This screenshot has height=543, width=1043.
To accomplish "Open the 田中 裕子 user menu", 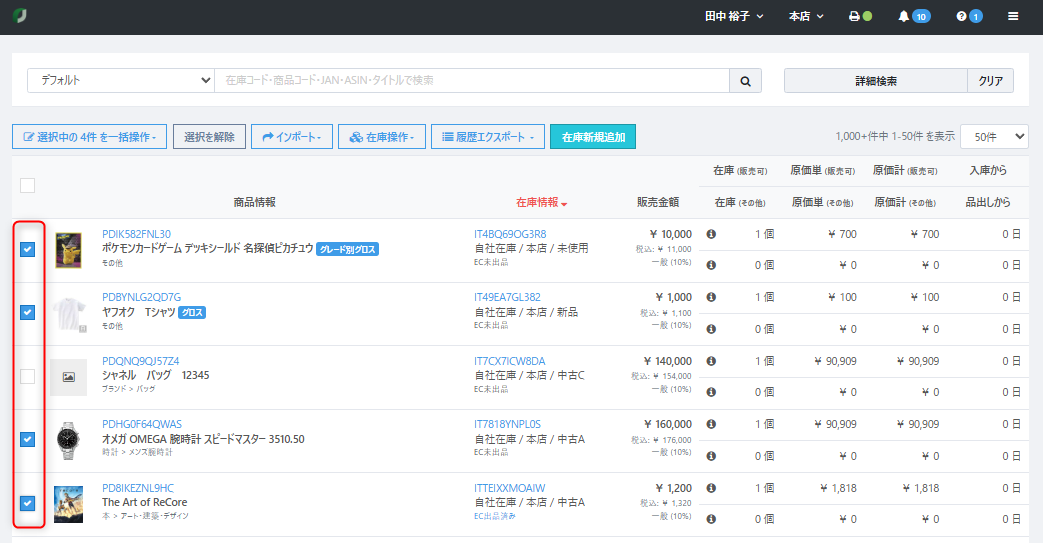I will click(x=733, y=17).
